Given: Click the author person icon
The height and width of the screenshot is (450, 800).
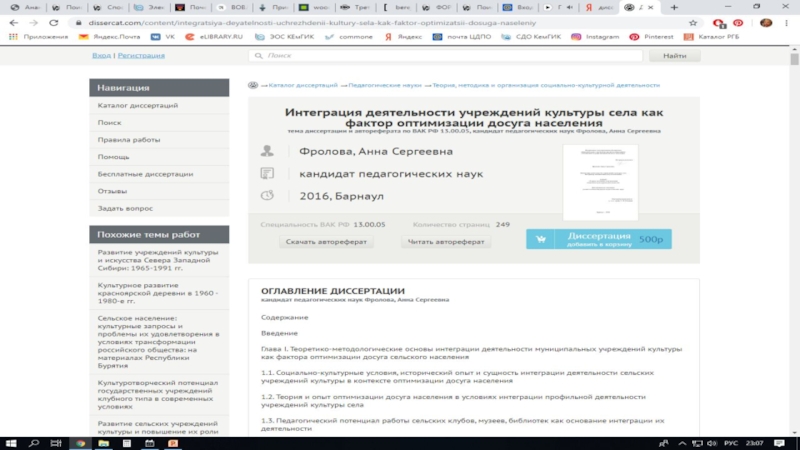Looking at the screenshot, I should pos(267,152).
